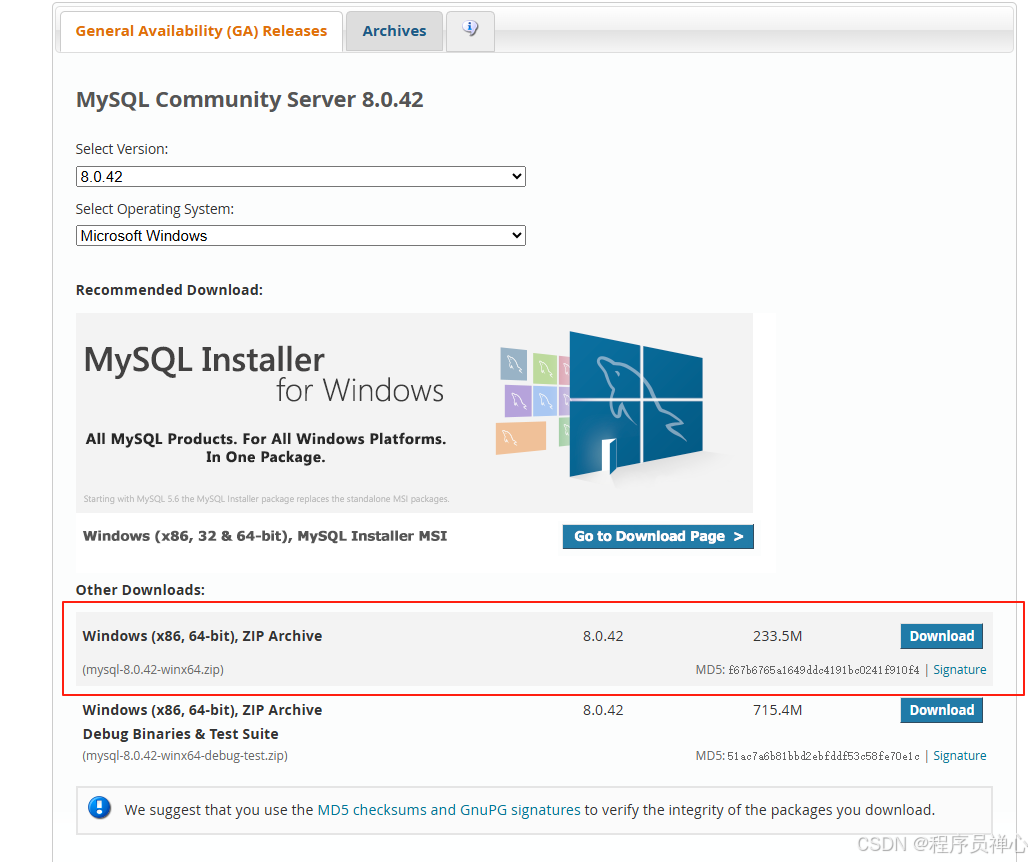1032x862 pixels.
Task: Open the information icon tab
Action: tap(470, 30)
